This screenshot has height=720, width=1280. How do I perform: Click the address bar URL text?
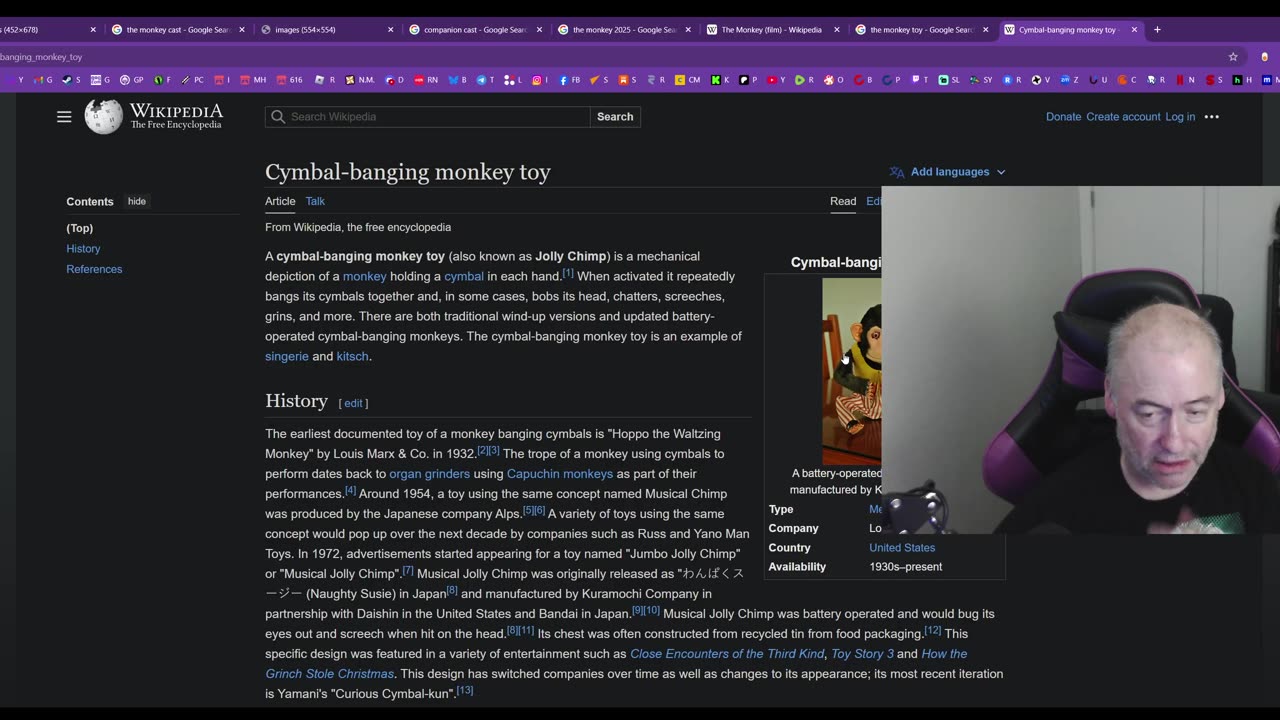(x=41, y=57)
